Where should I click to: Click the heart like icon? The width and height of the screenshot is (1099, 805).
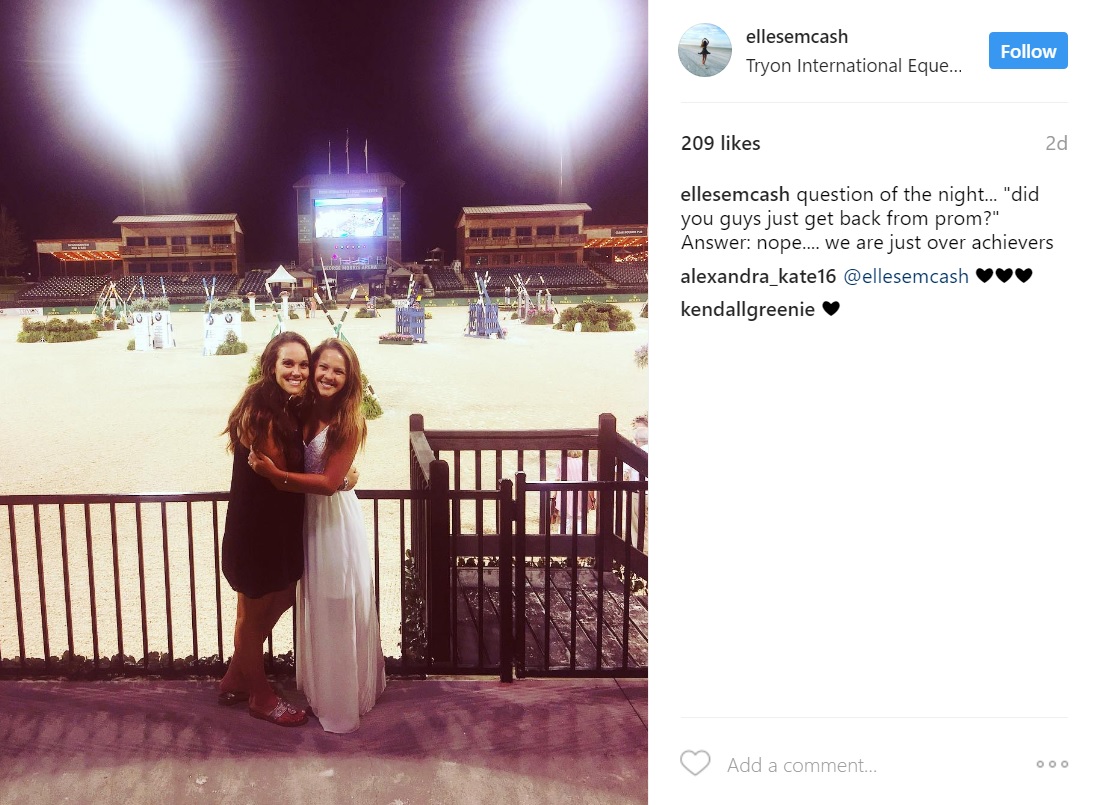[695, 764]
